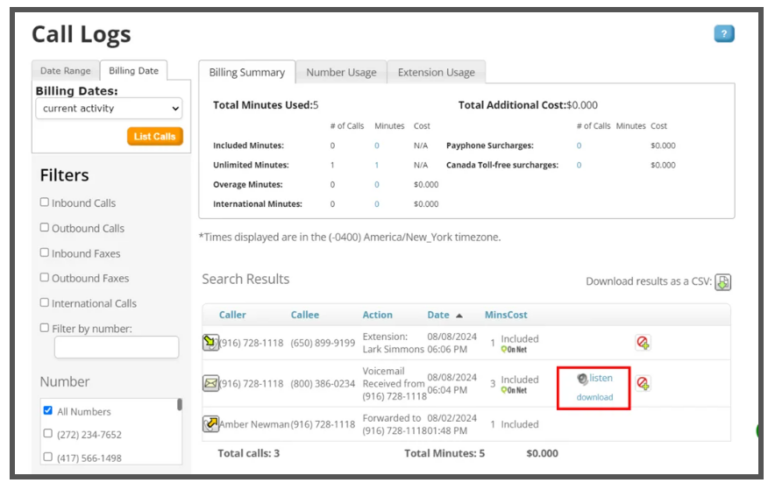The width and height of the screenshot is (768, 490).
Task: Click On Net indicator in Lark Simmons row
Action: click(514, 349)
